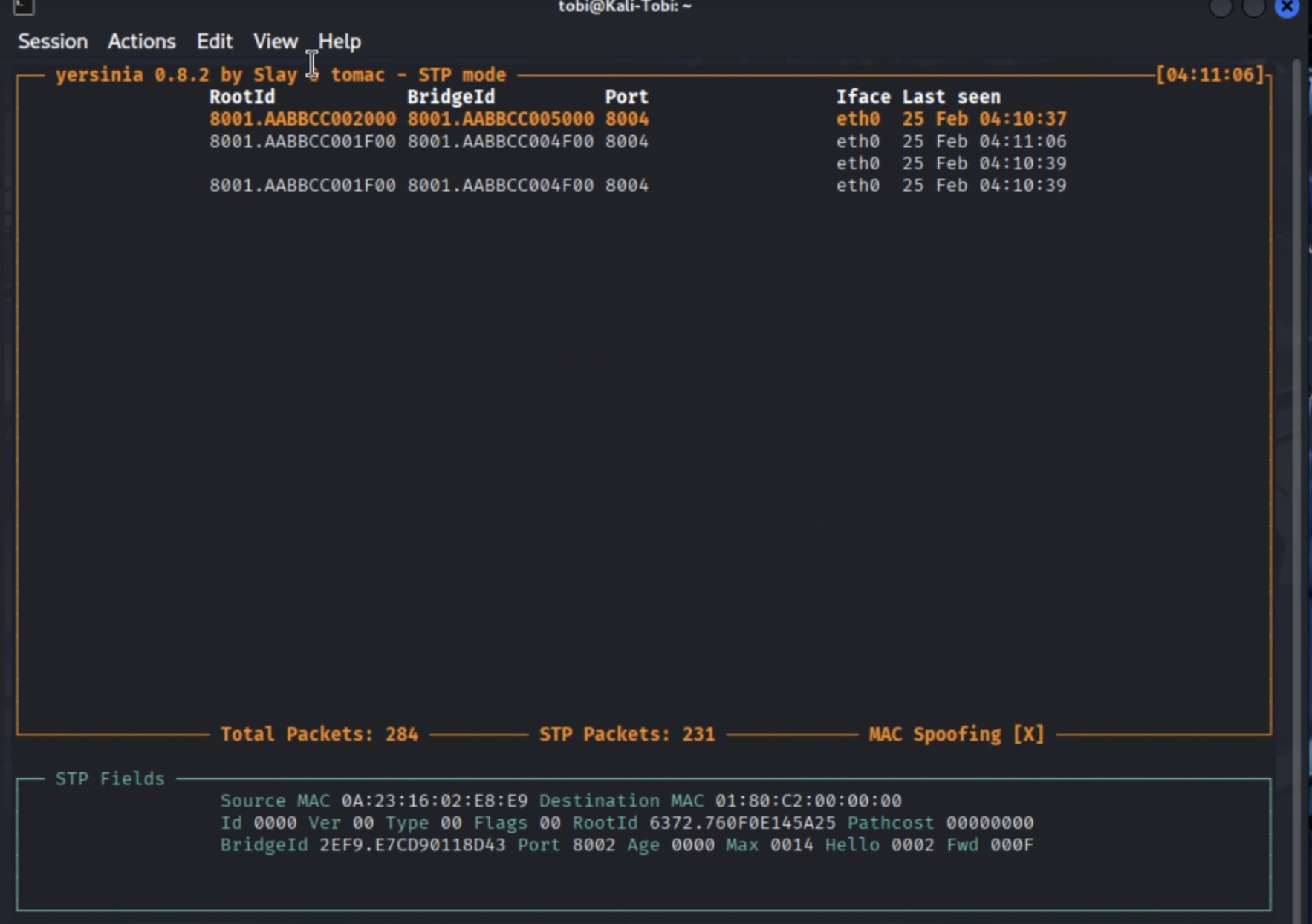This screenshot has width=1312, height=924.
Task: Click the Pathcost value 00000000
Action: 990,823
